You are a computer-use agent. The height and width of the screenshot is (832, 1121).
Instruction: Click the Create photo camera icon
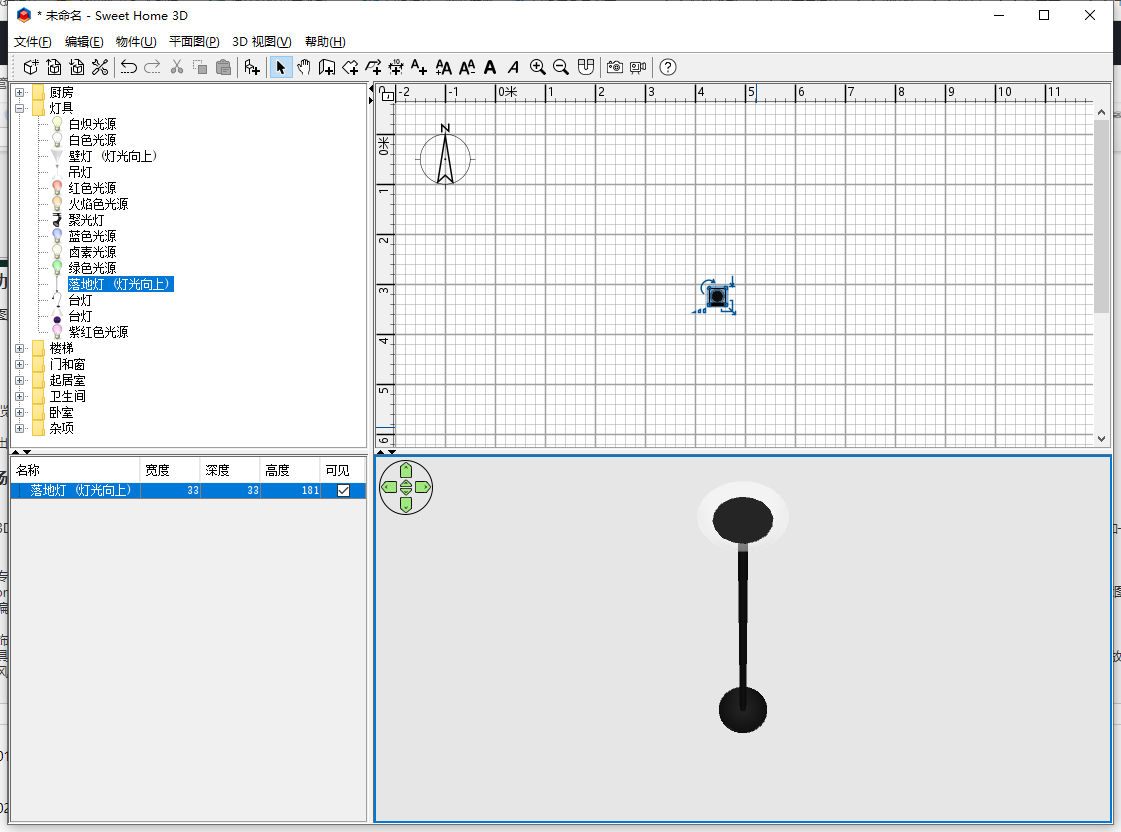[615, 67]
